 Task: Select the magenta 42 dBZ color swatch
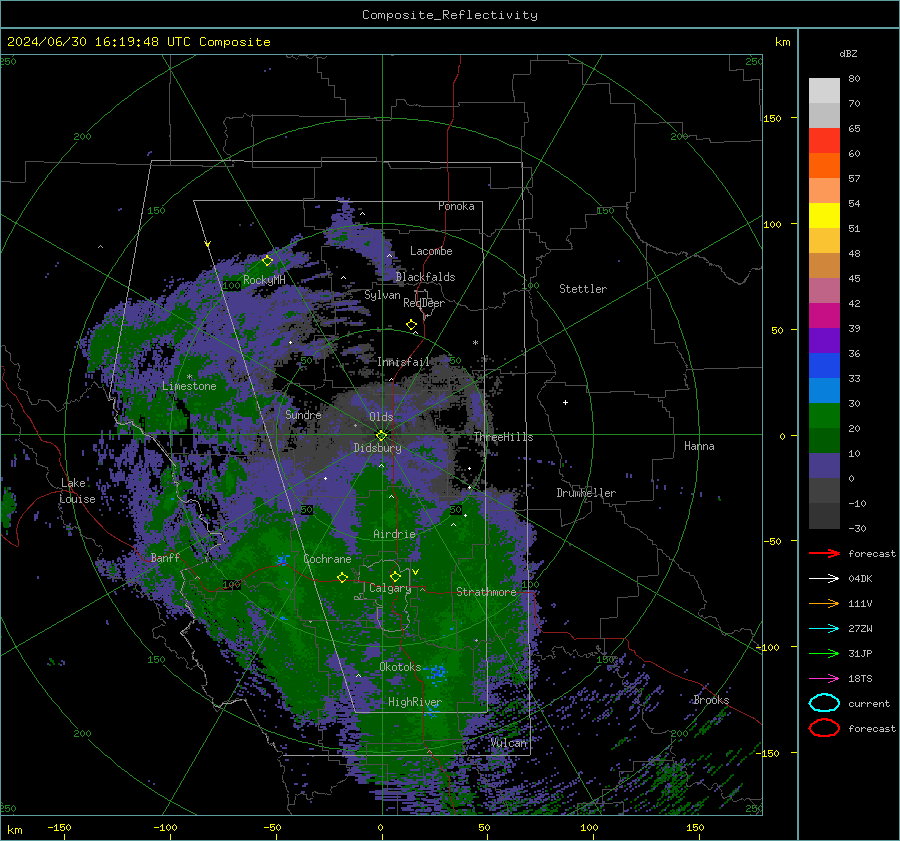click(824, 315)
